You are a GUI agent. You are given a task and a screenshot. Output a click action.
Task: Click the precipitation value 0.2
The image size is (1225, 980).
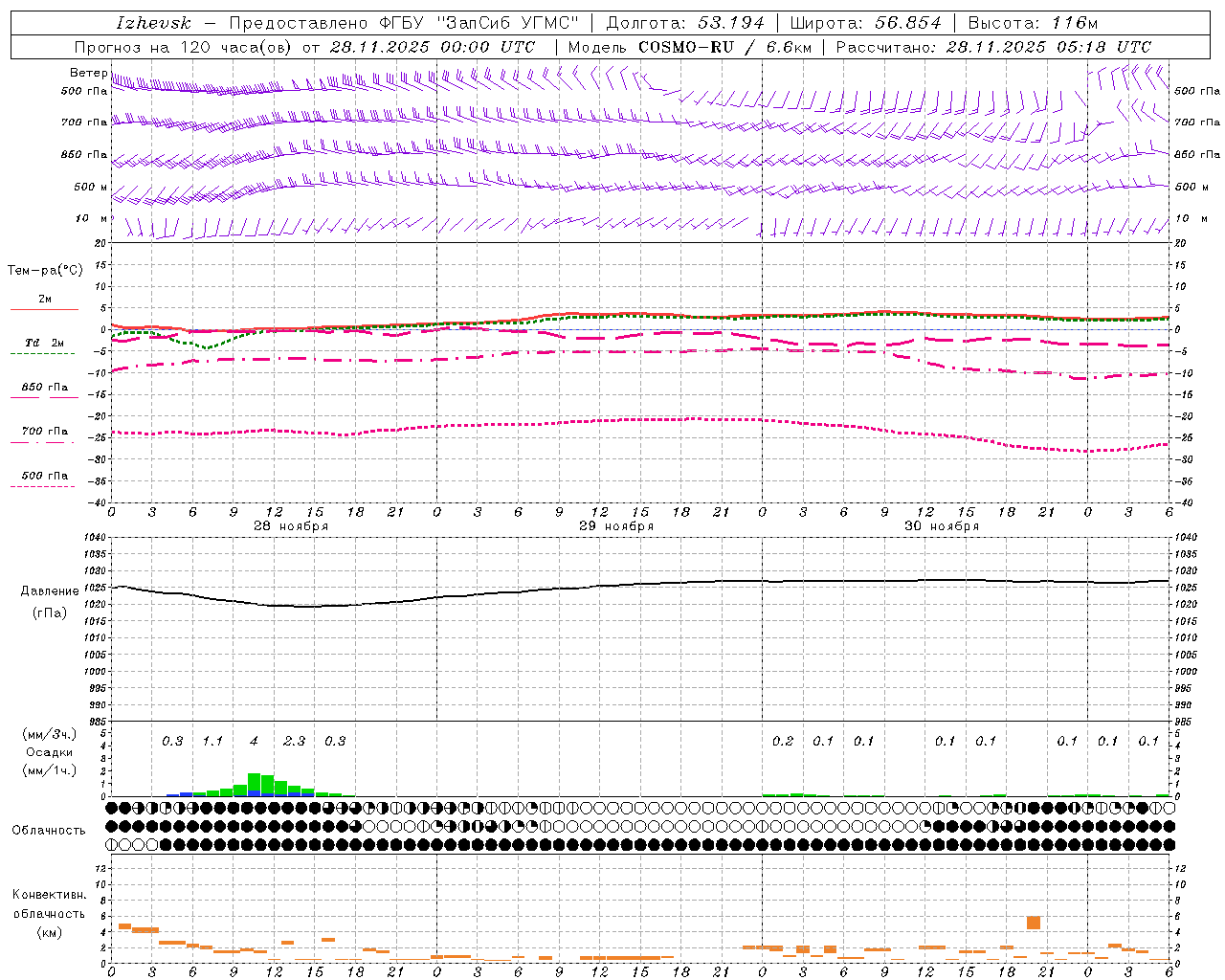[x=783, y=742]
